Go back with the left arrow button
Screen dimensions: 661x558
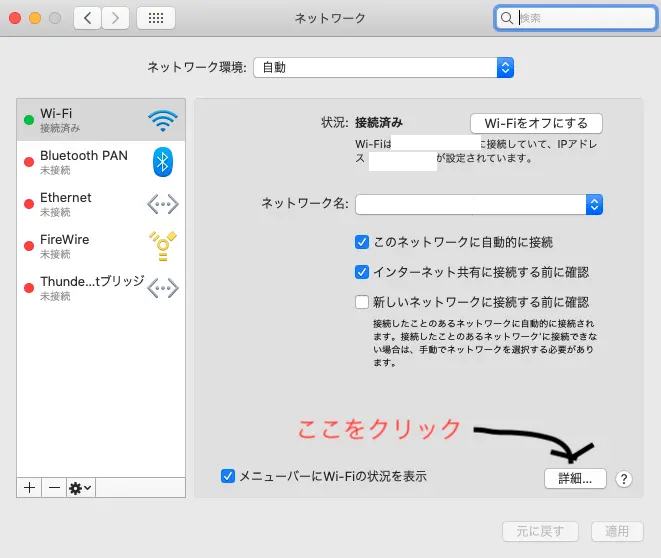[x=87, y=18]
